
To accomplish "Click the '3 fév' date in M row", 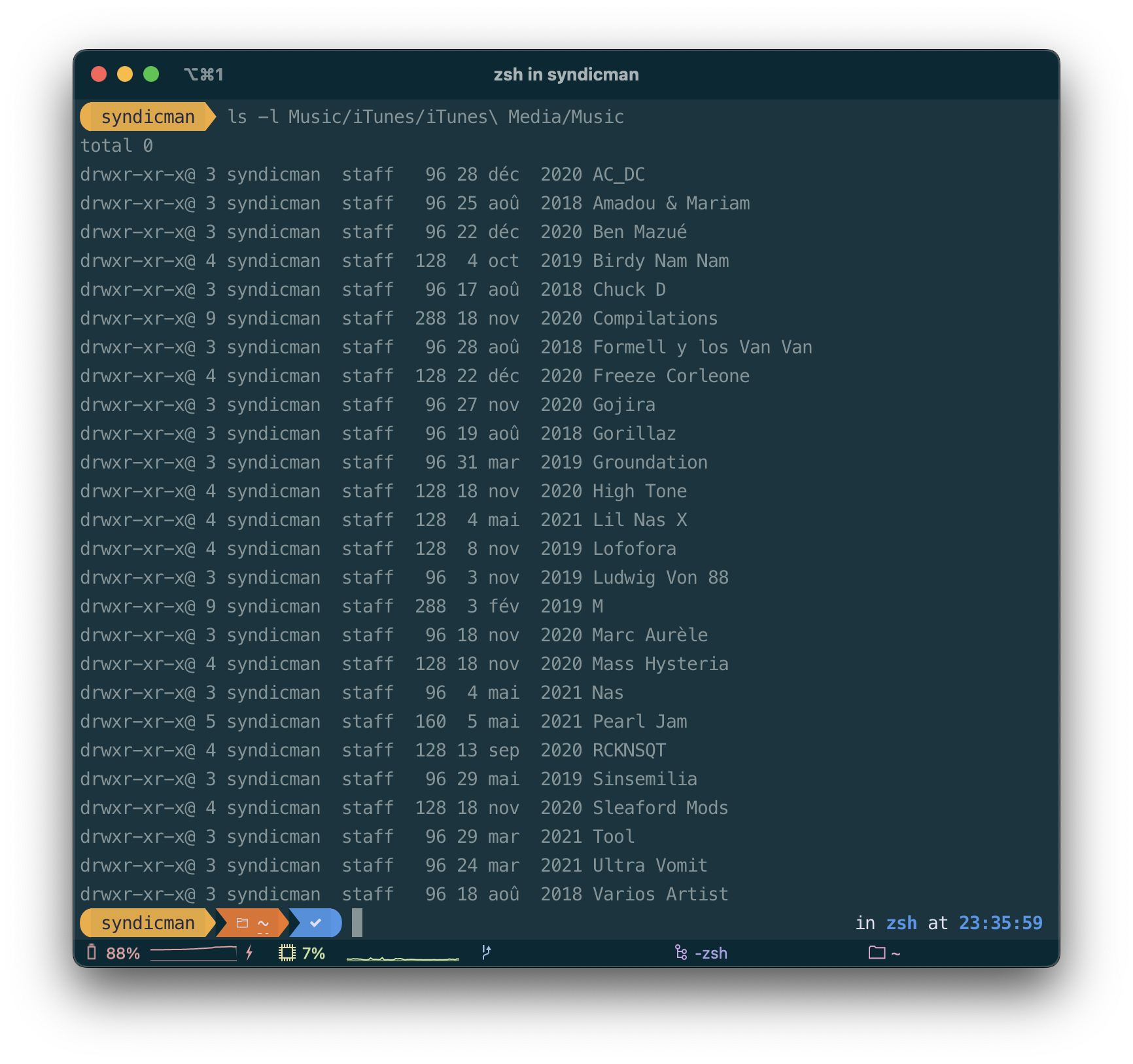I will (x=493, y=606).
